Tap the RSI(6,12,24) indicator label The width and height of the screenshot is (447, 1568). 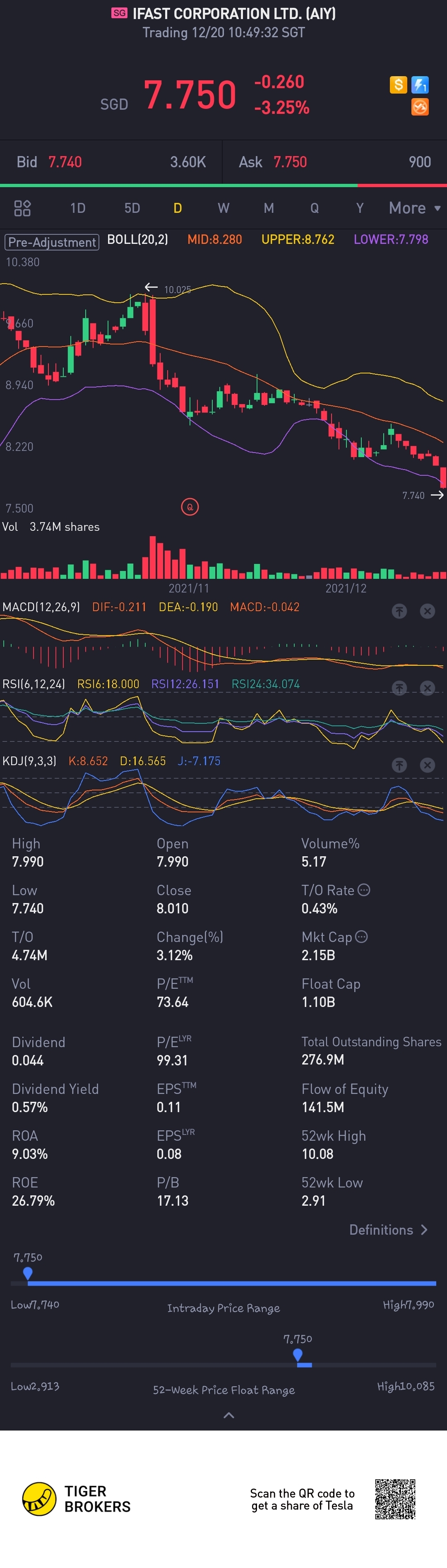click(x=34, y=684)
